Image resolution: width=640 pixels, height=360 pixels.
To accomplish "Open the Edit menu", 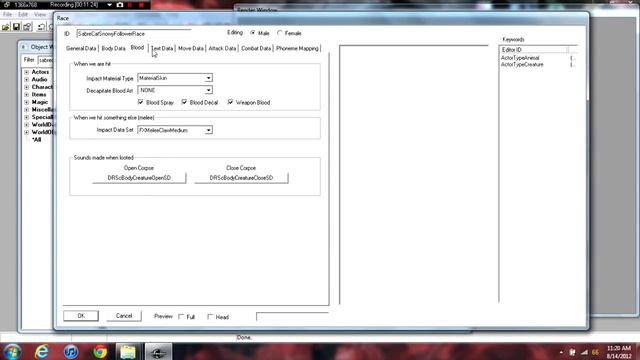I will (x=23, y=15).
